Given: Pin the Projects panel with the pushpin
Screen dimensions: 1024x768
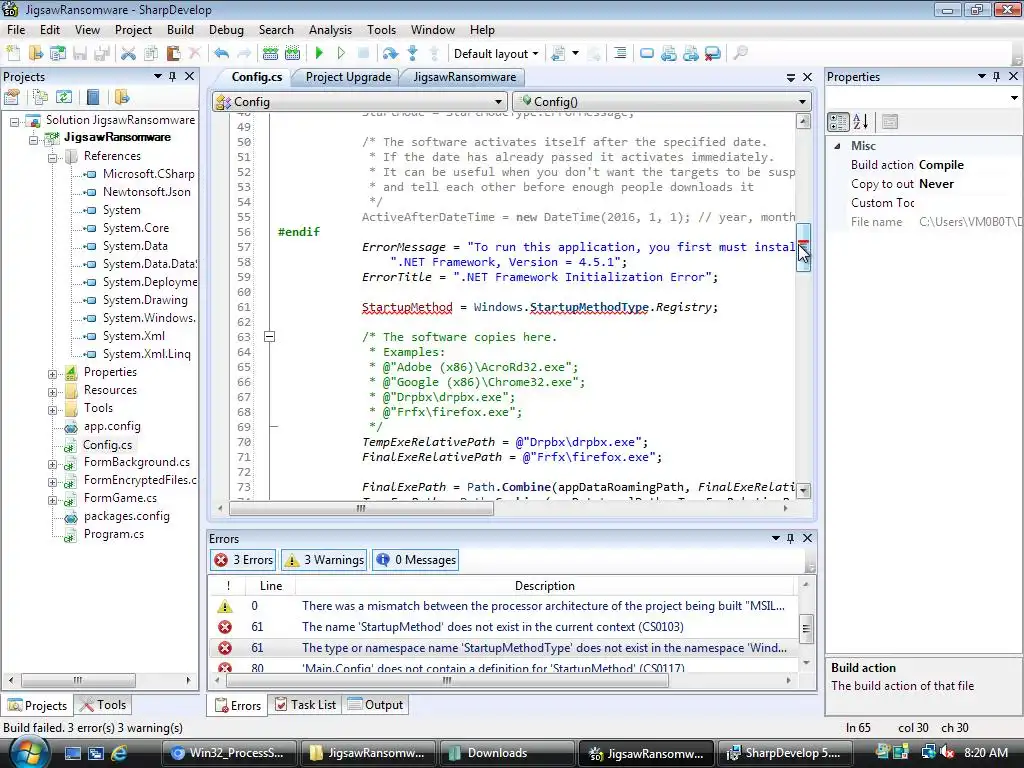Looking at the screenshot, I should click(172, 76).
